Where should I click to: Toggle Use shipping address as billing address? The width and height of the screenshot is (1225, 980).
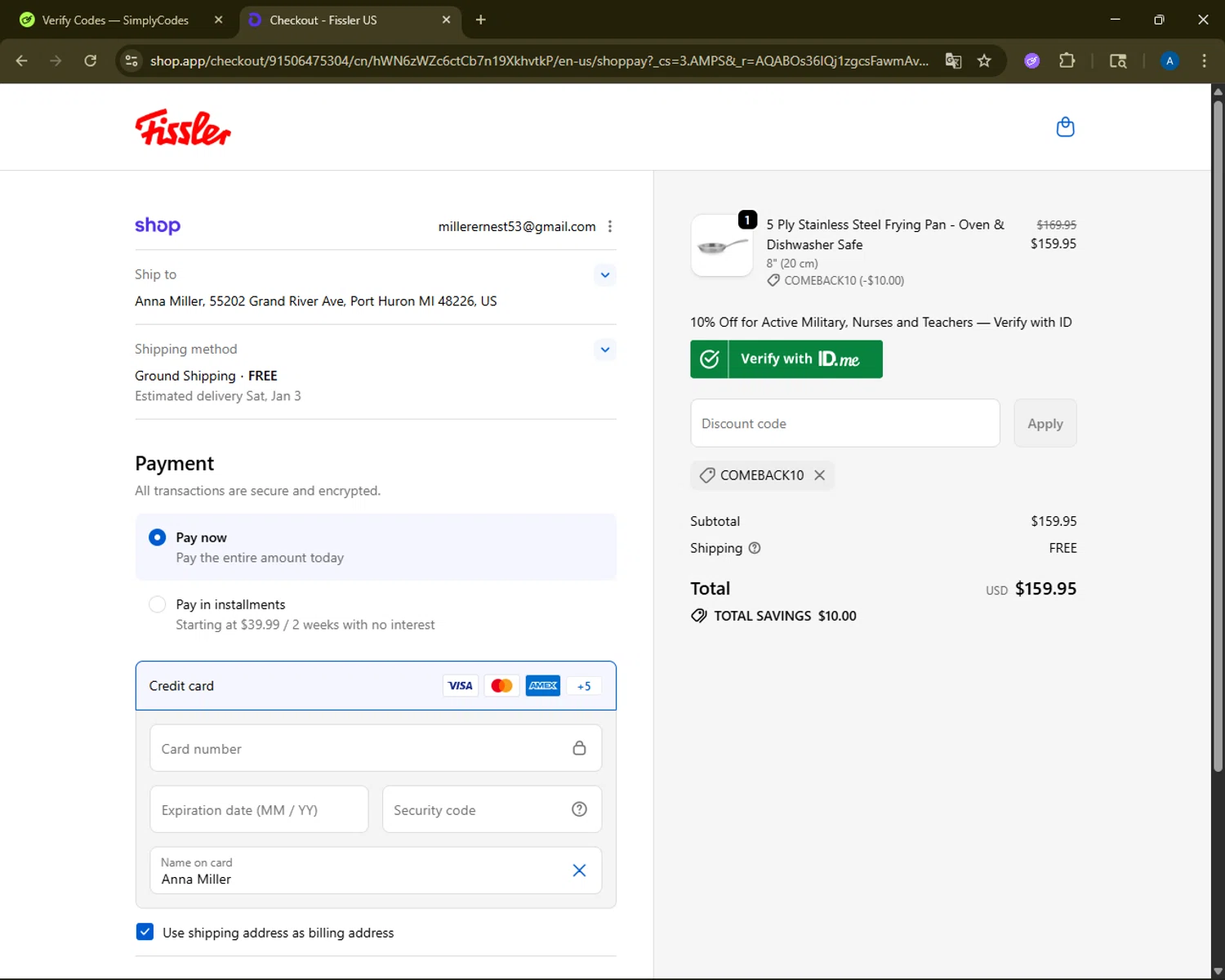pyautogui.click(x=145, y=932)
